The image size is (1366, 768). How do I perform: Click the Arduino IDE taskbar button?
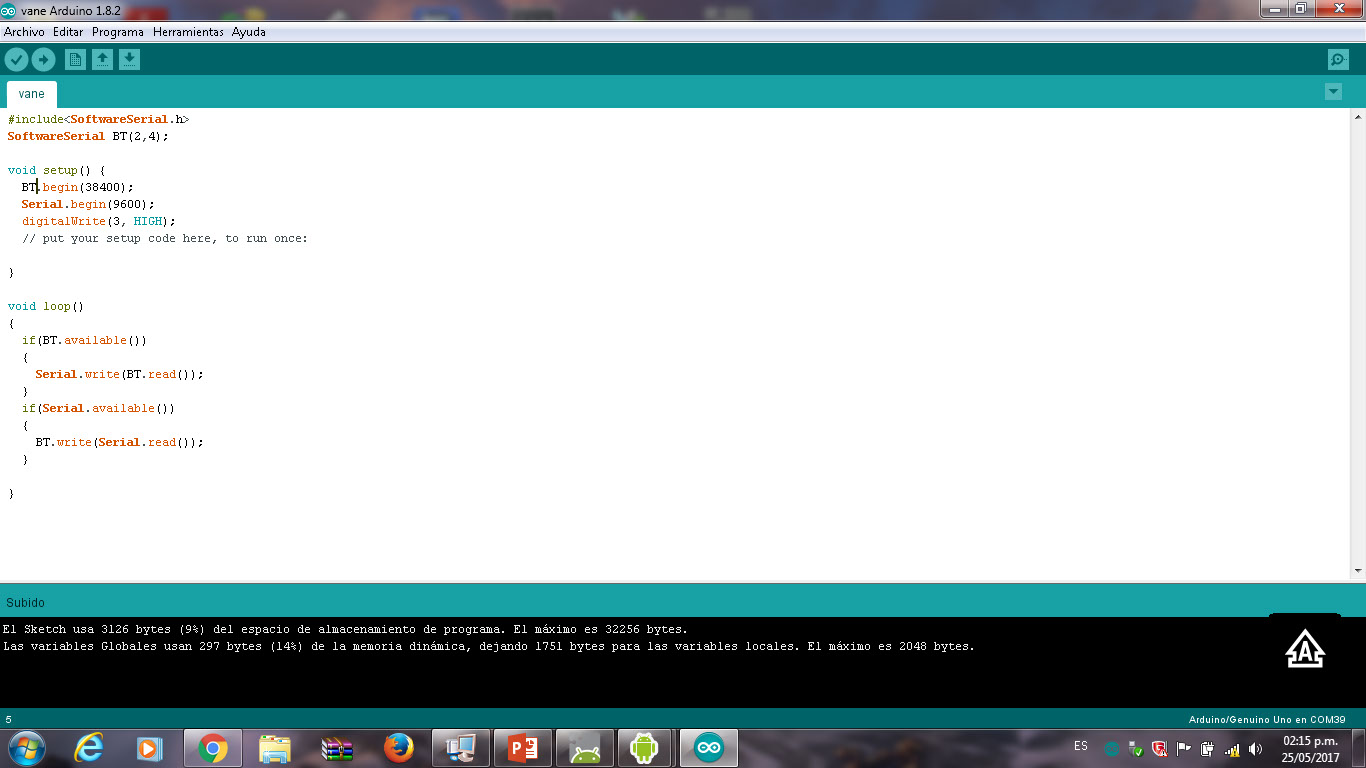click(708, 748)
